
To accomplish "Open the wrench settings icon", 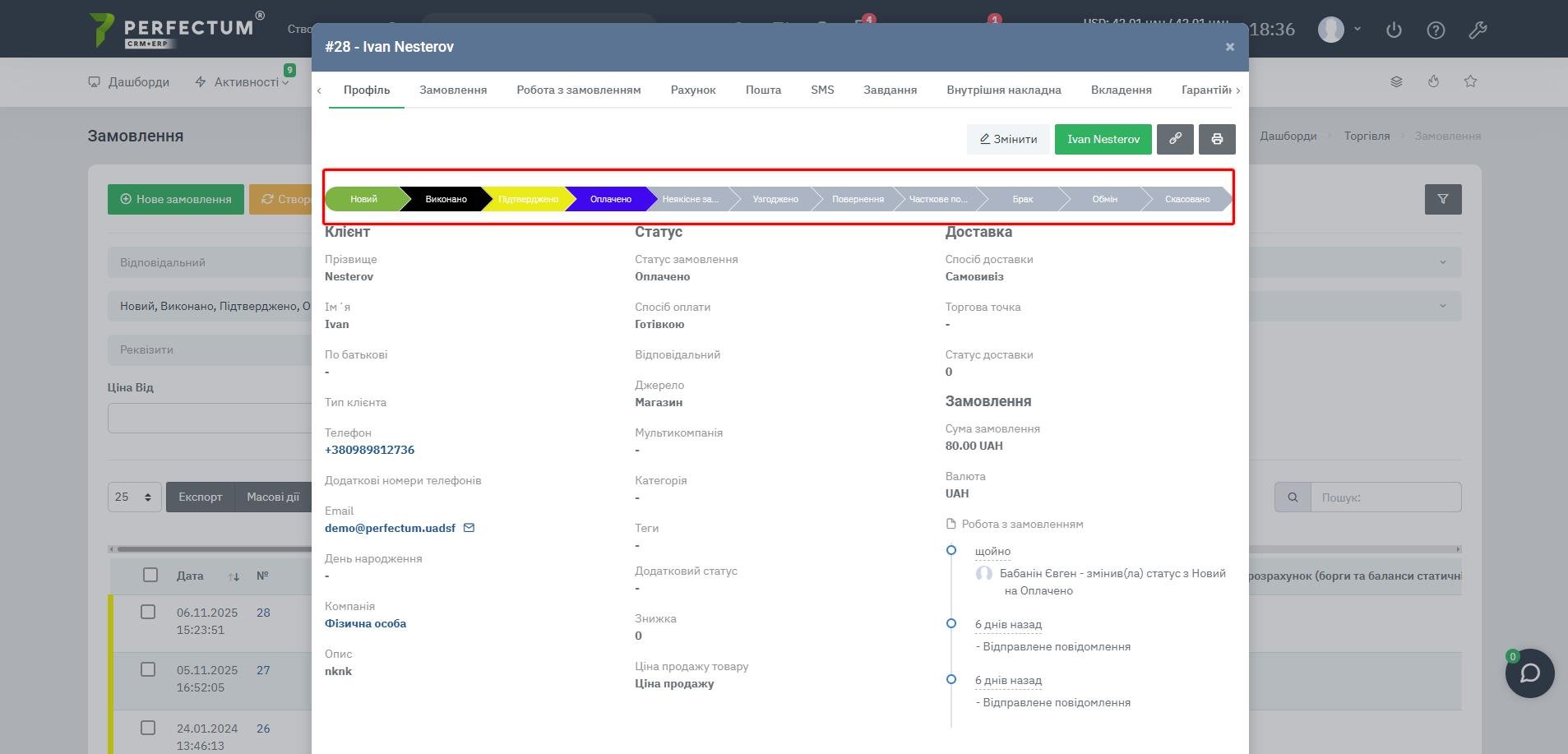I will (1478, 30).
